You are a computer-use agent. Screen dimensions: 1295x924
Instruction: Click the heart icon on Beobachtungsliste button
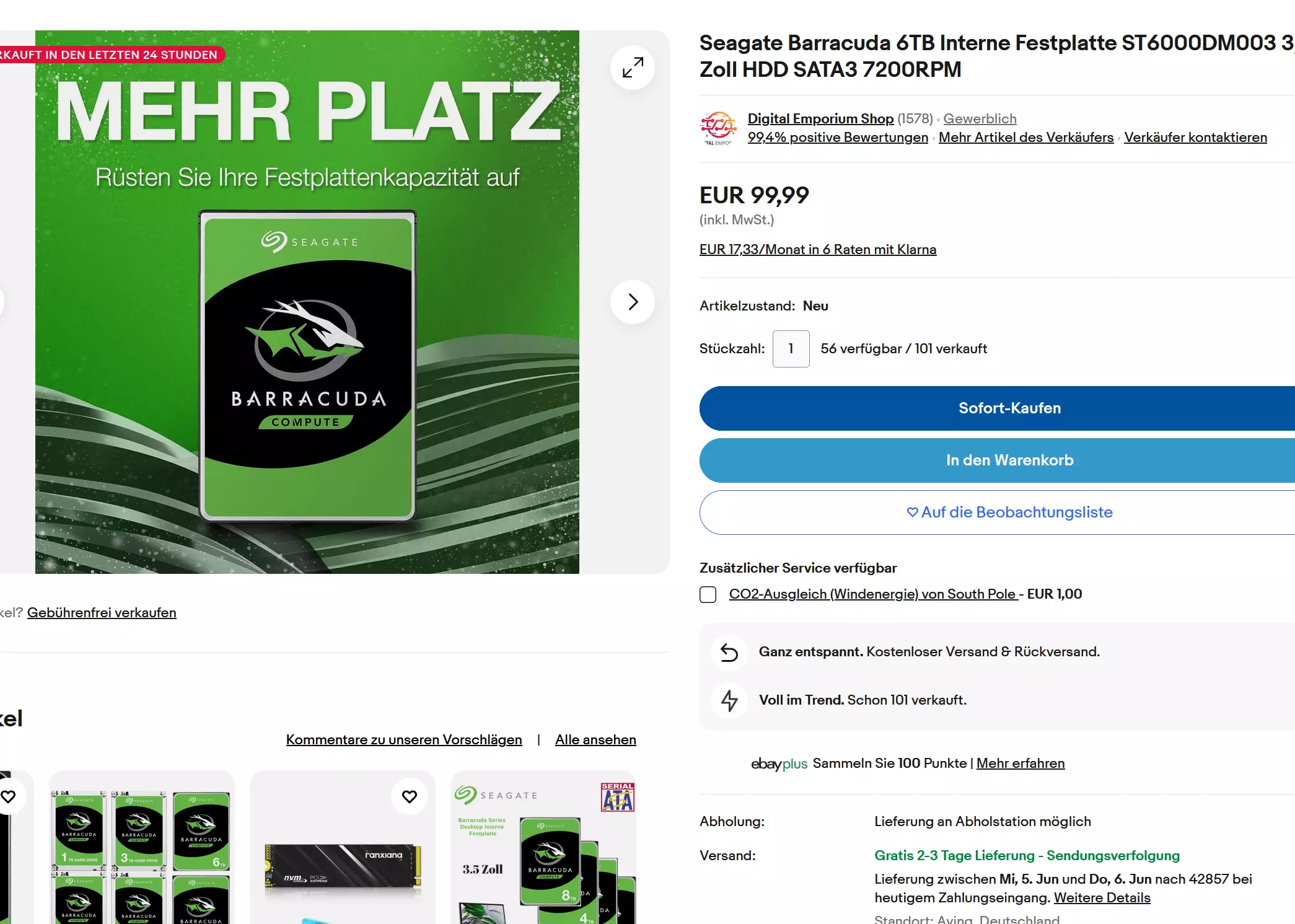pos(912,512)
